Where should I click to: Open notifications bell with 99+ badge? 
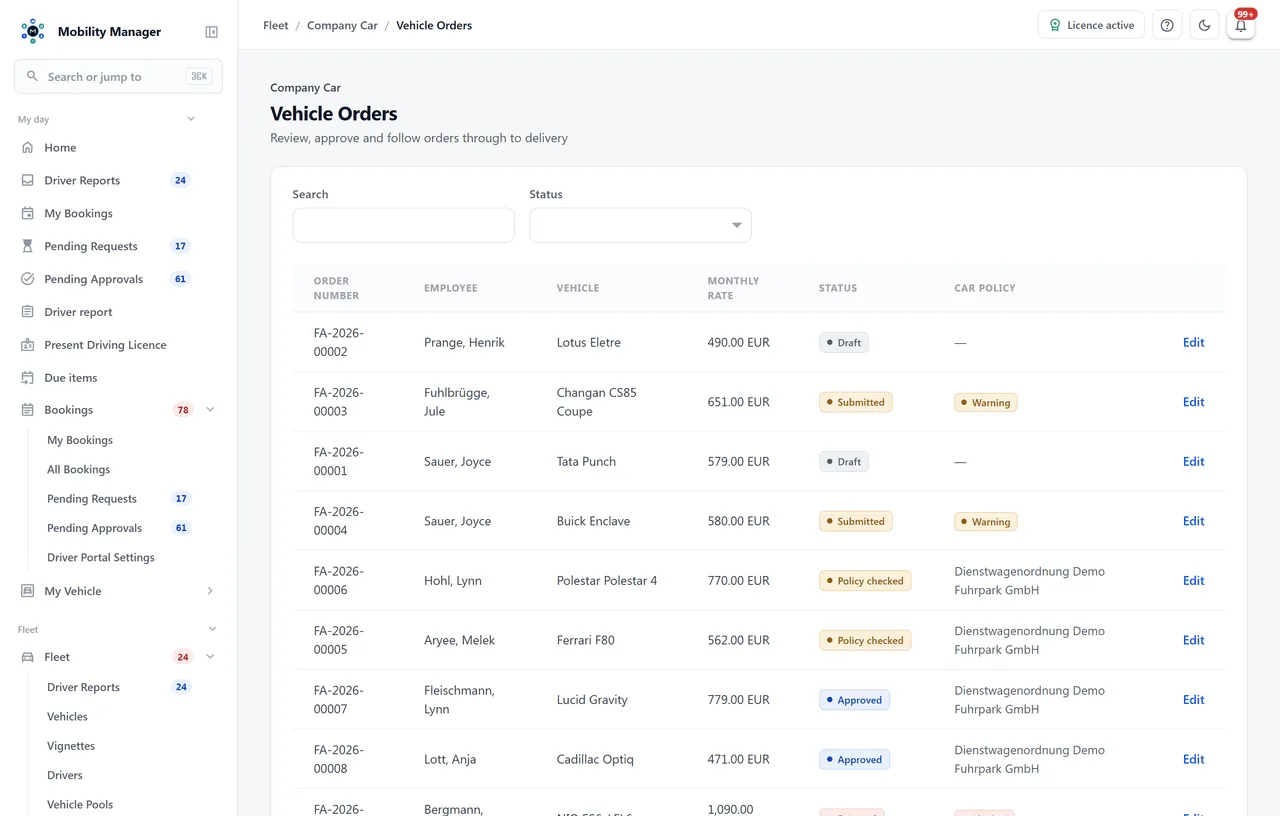pos(1241,25)
